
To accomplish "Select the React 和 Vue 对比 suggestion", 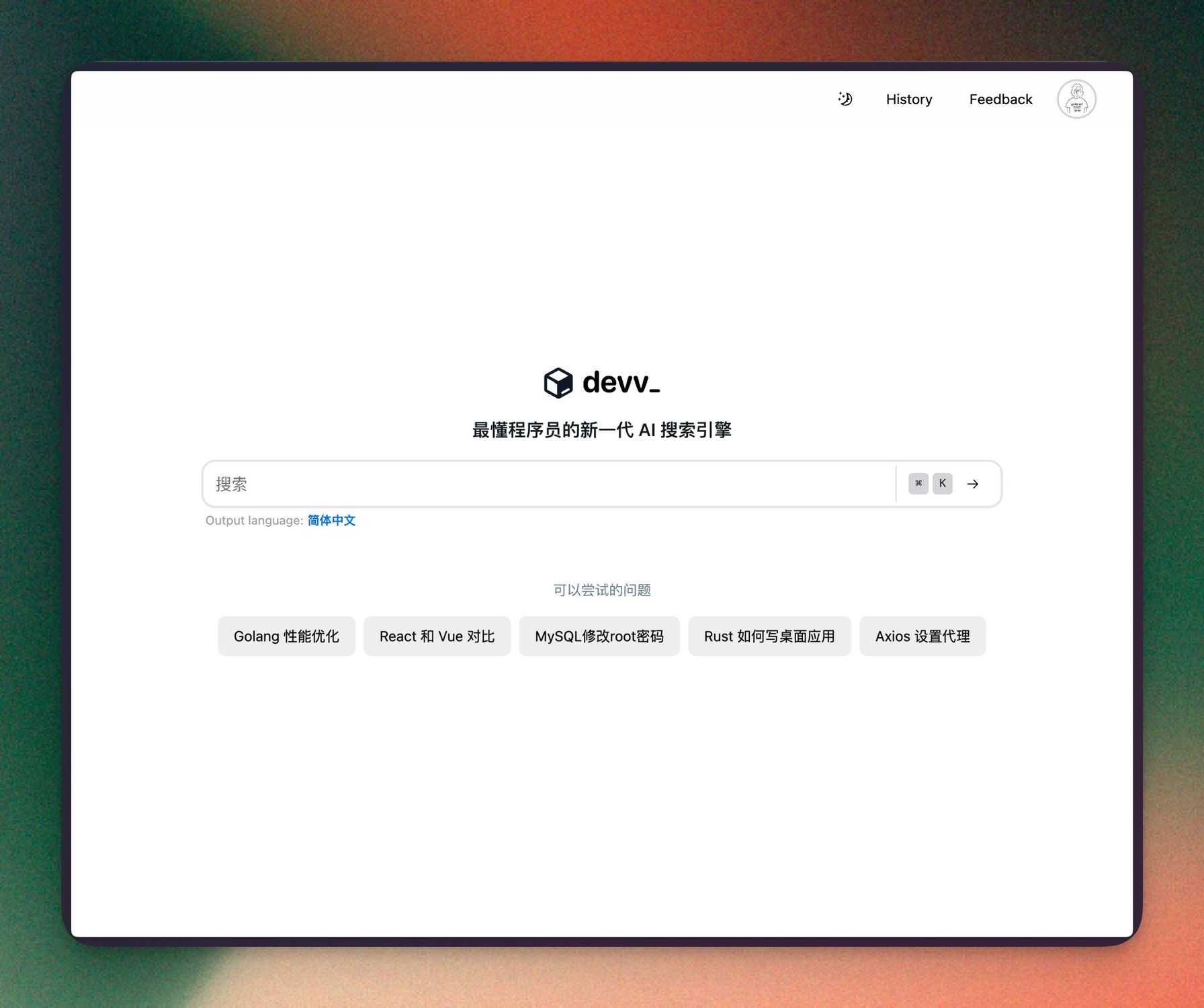I will (437, 636).
